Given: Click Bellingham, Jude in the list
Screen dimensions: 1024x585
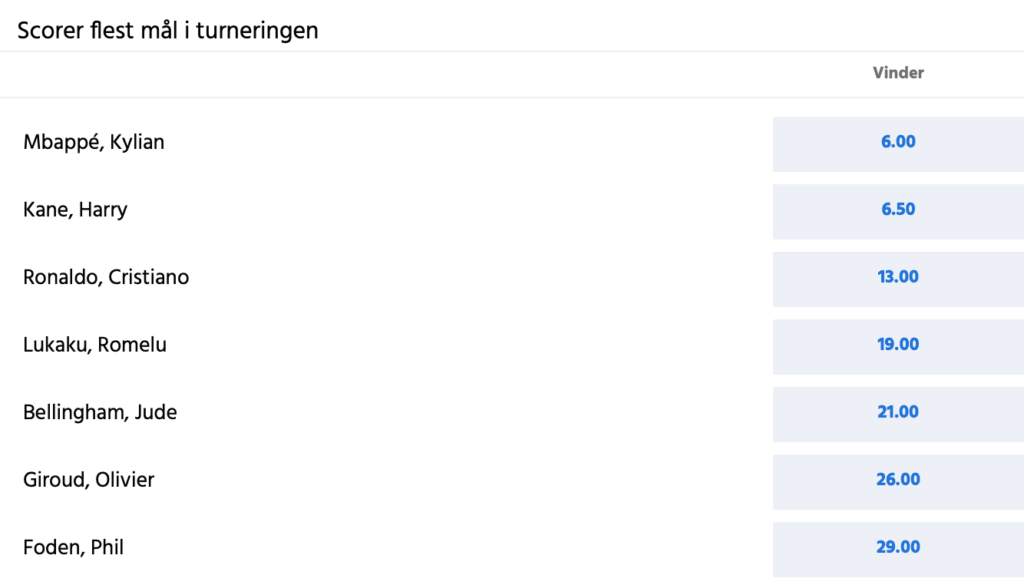Looking at the screenshot, I should pyautogui.click(x=100, y=412).
